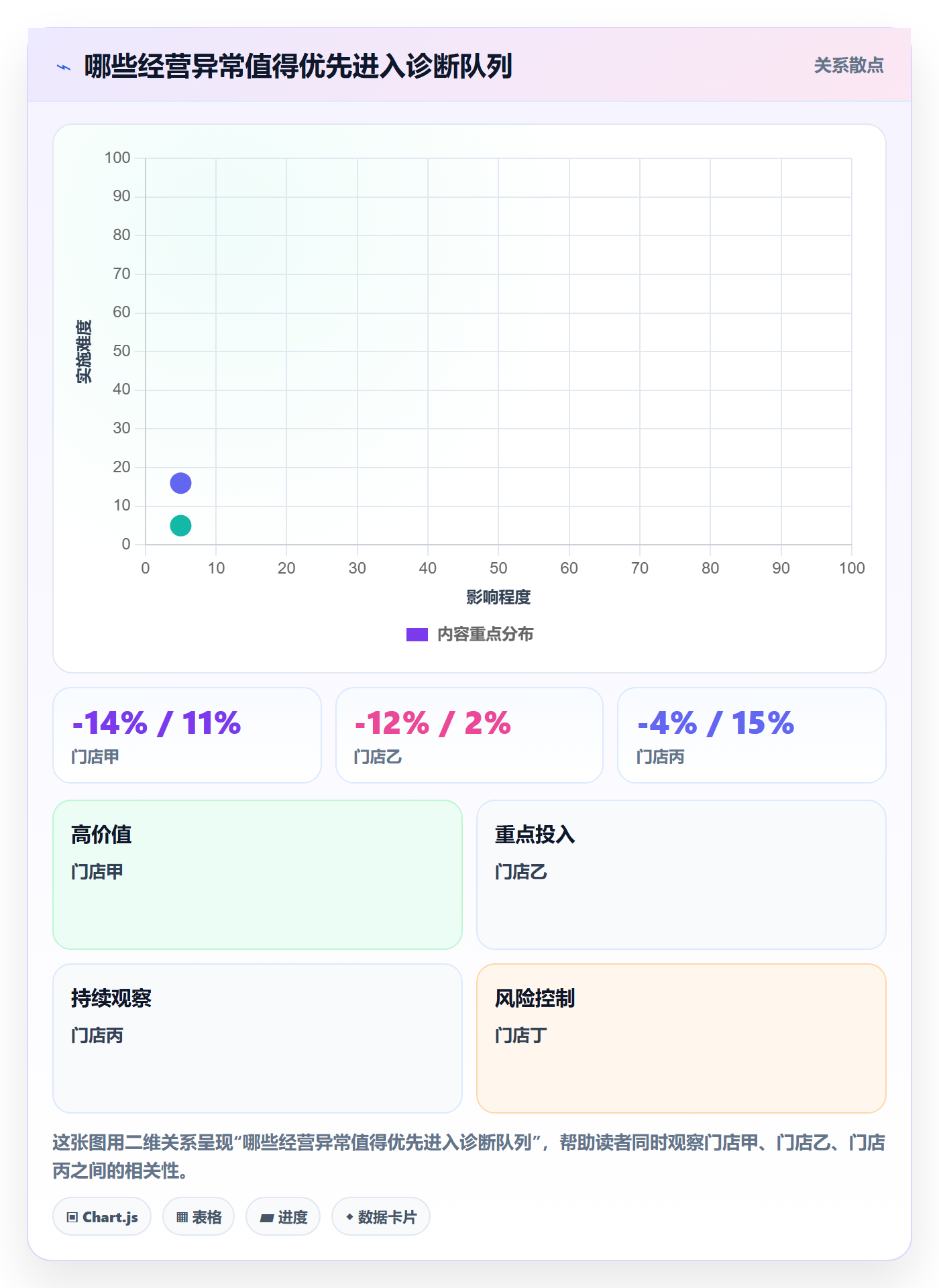Select the 高价值 quadrant card

point(258,875)
